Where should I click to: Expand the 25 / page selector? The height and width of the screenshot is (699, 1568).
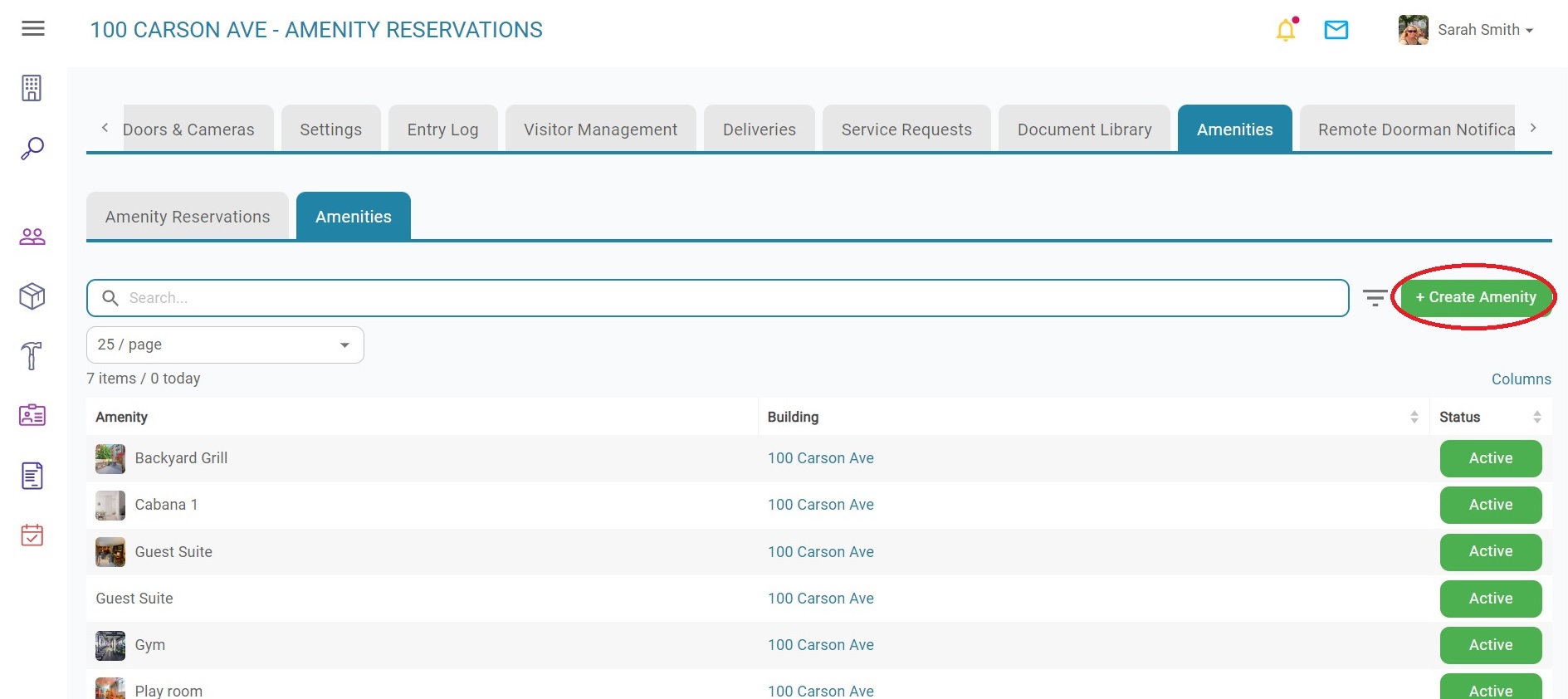[x=225, y=345]
